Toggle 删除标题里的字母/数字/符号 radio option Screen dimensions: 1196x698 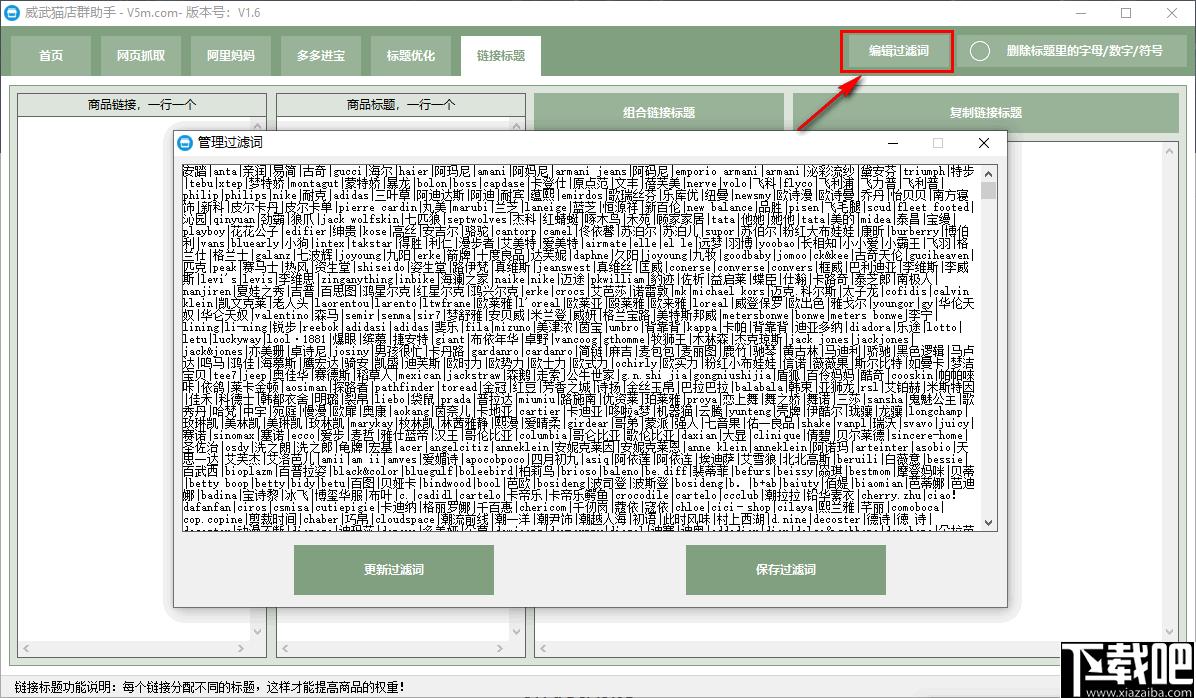(x=980, y=51)
